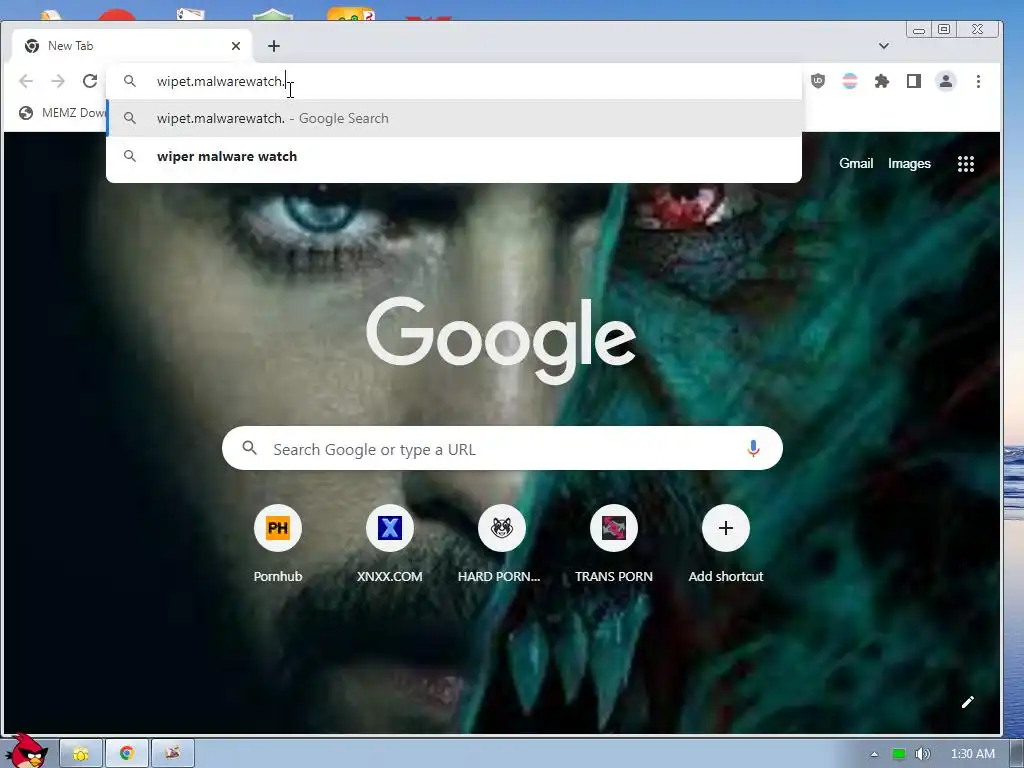Choose 'wiper malware watch' suggestion
Screen dimensions: 1024x768
(454, 156)
